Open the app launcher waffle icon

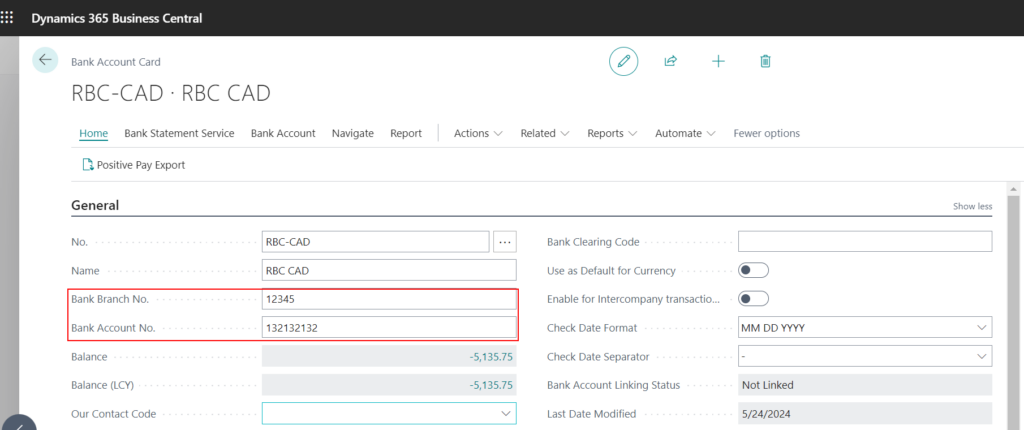pos(6,18)
